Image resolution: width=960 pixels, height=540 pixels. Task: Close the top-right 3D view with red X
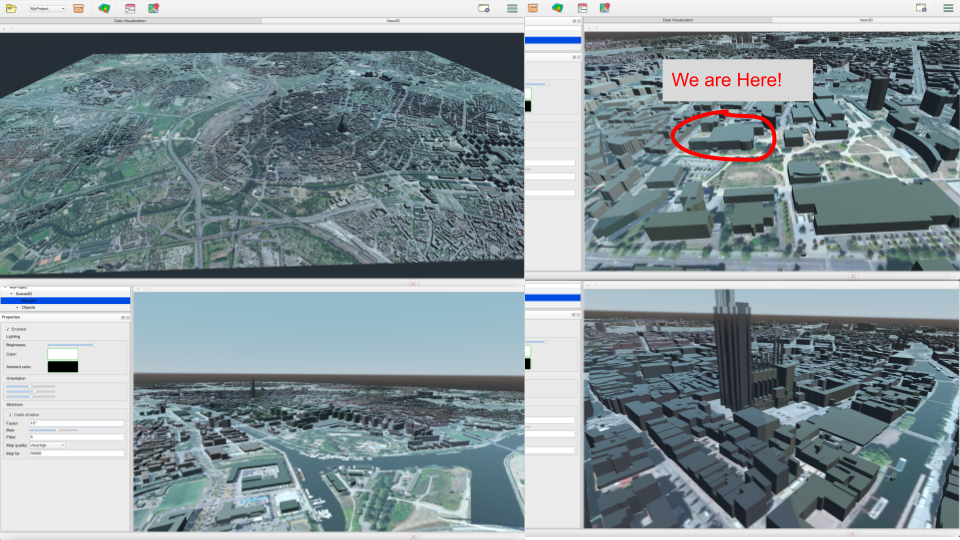click(x=853, y=276)
